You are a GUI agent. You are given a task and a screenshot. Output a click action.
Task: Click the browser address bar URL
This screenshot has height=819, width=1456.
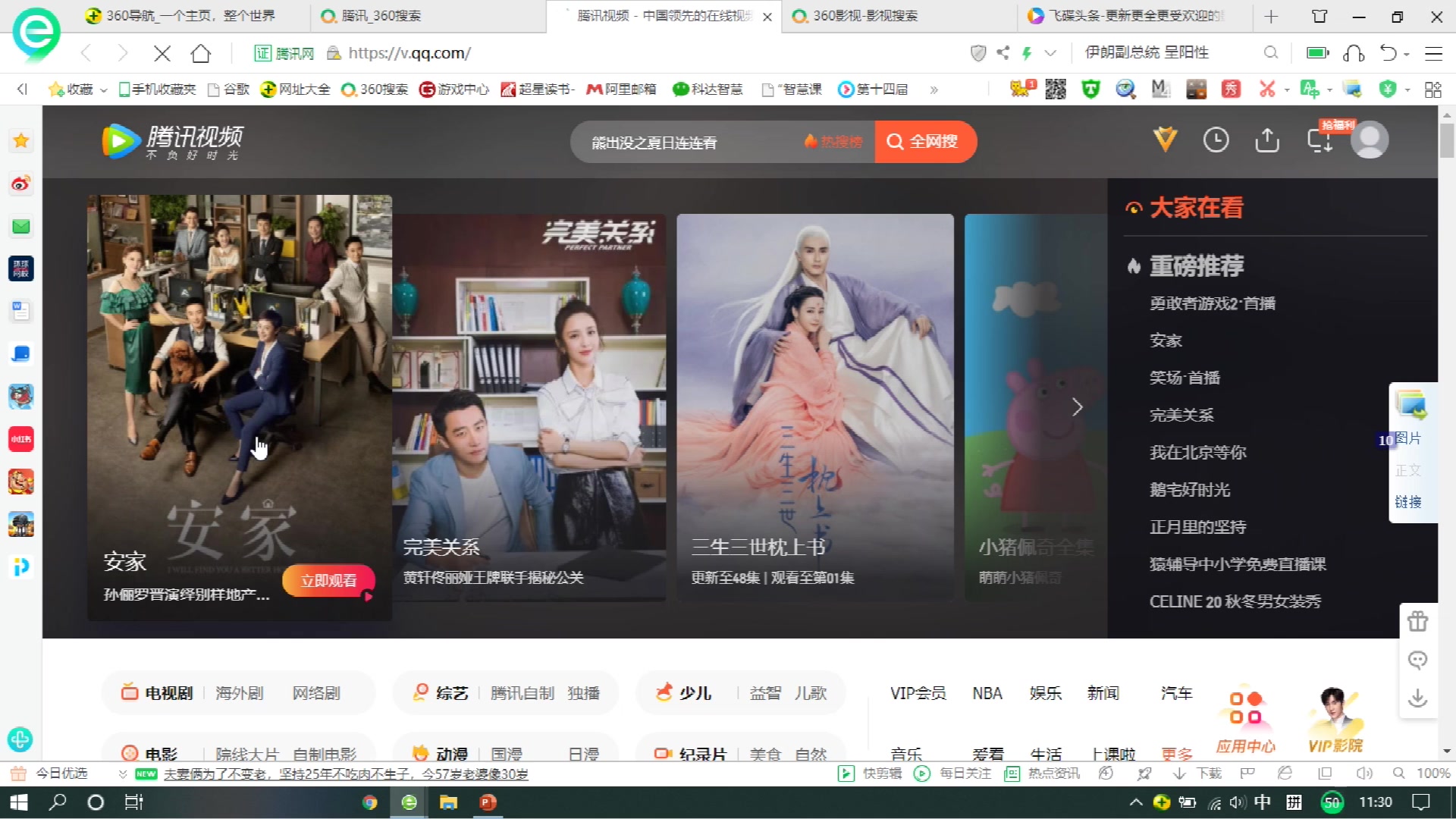click(409, 53)
